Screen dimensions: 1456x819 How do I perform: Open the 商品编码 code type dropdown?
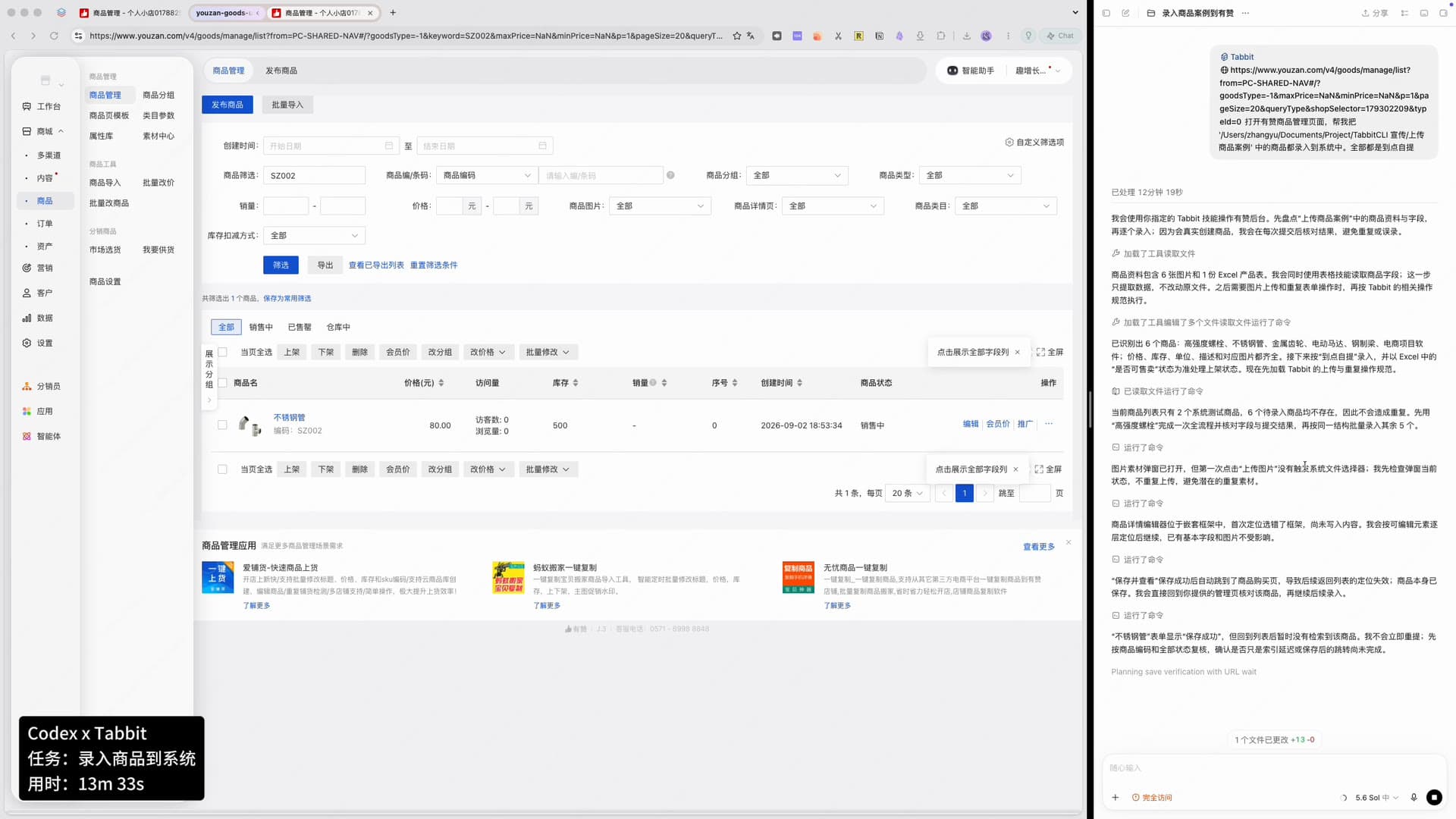(x=487, y=175)
